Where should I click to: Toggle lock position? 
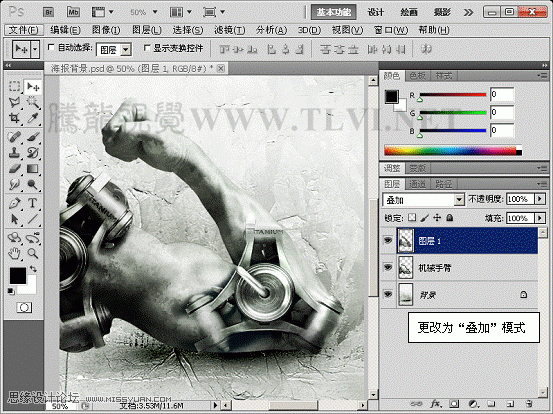(x=437, y=218)
